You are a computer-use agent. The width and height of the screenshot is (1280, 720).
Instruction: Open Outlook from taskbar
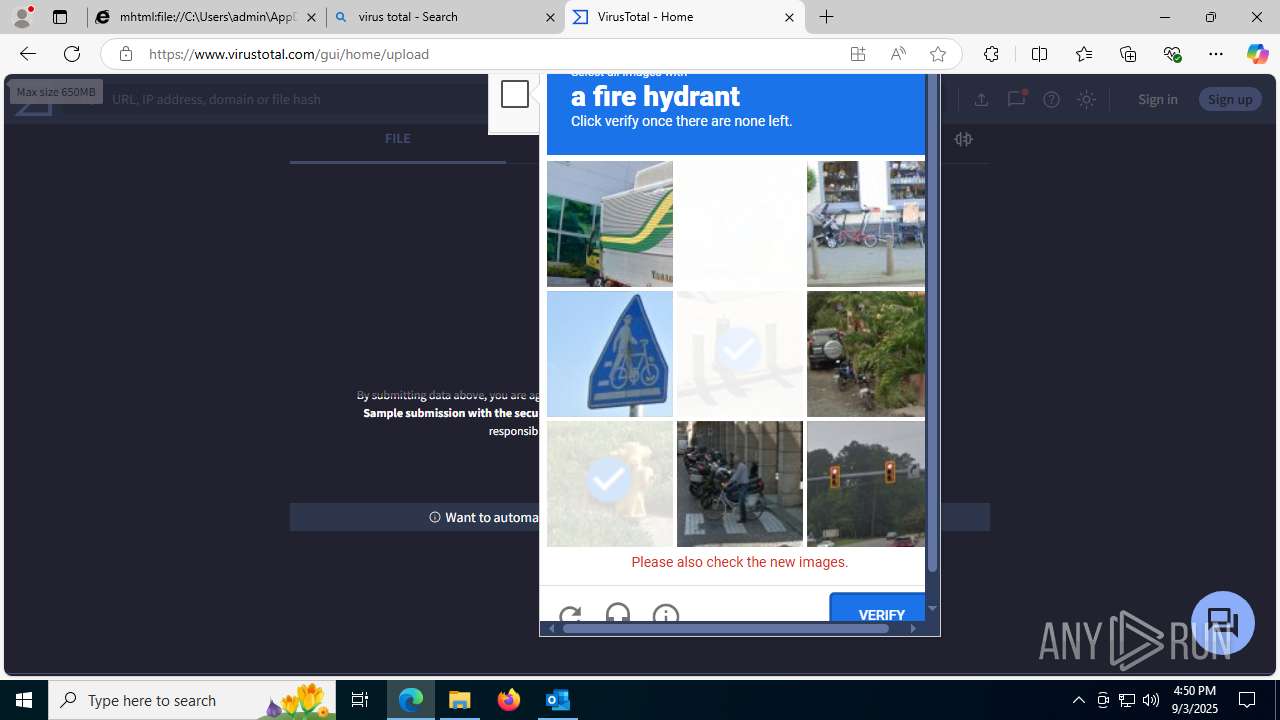point(558,700)
